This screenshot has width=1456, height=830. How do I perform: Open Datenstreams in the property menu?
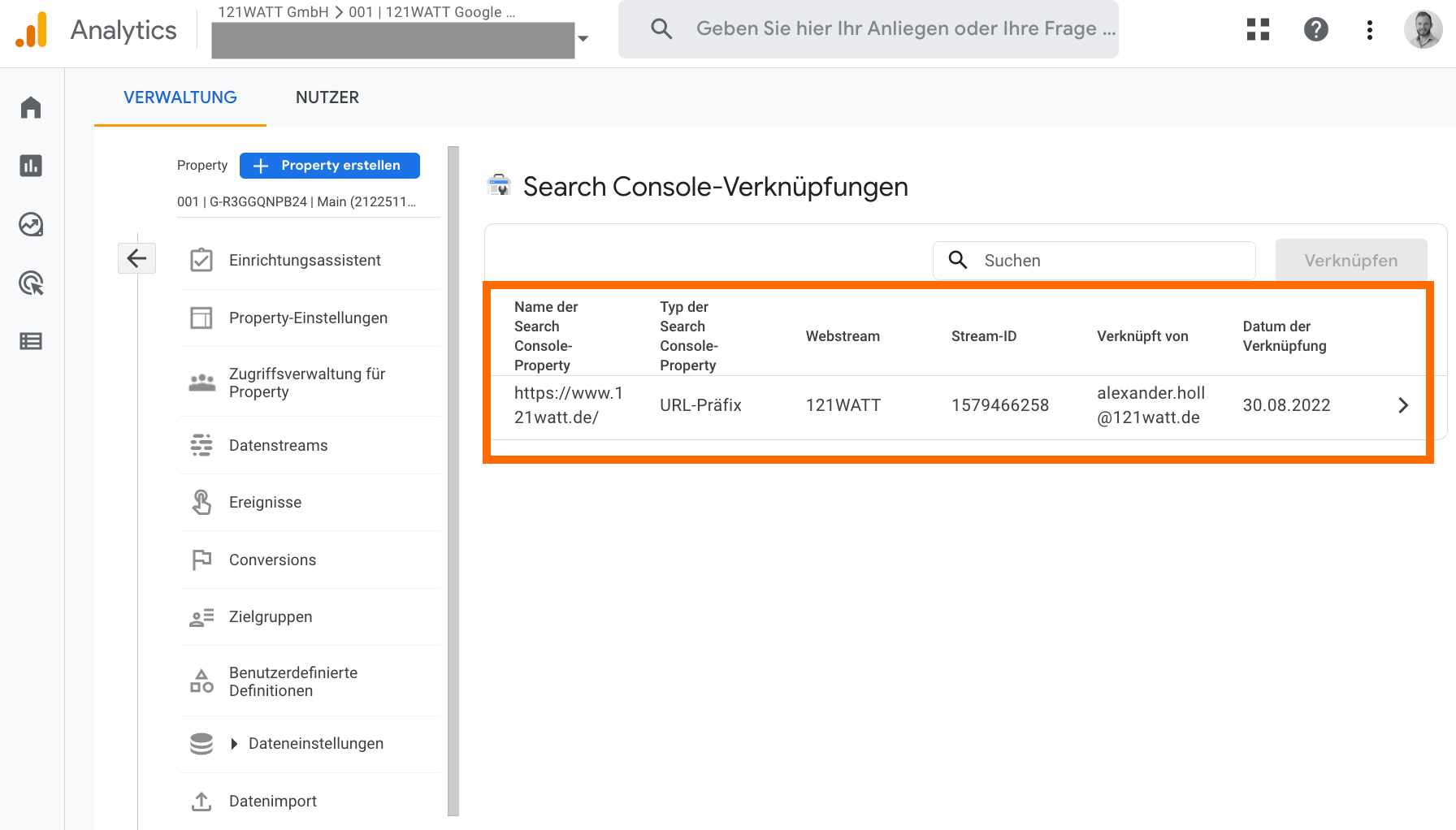278,445
